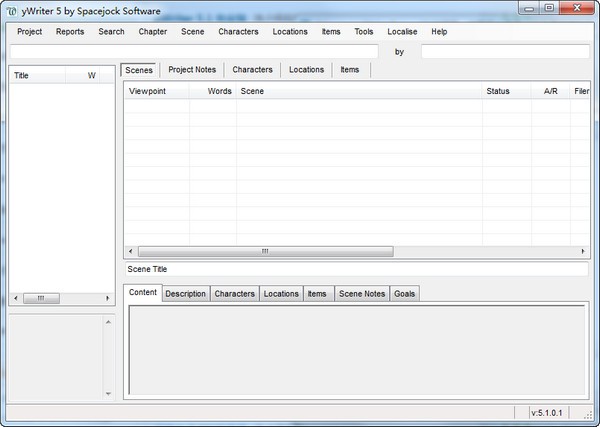The height and width of the screenshot is (427, 600).
Task: Switch to the Scenes tab
Action: (139, 70)
